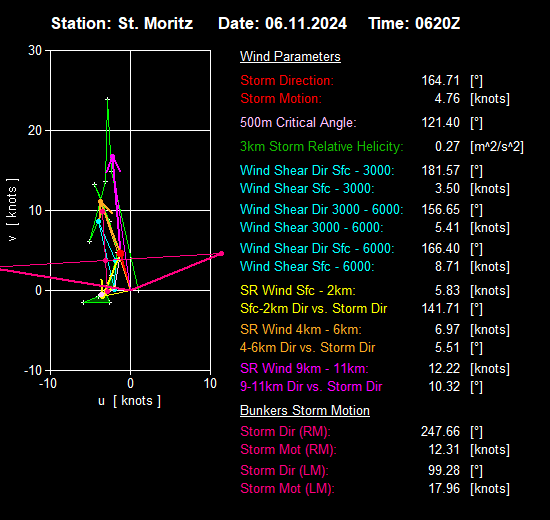
Task: Select the SR Wind 9km - 11km label
Action: tap(304, 368)
